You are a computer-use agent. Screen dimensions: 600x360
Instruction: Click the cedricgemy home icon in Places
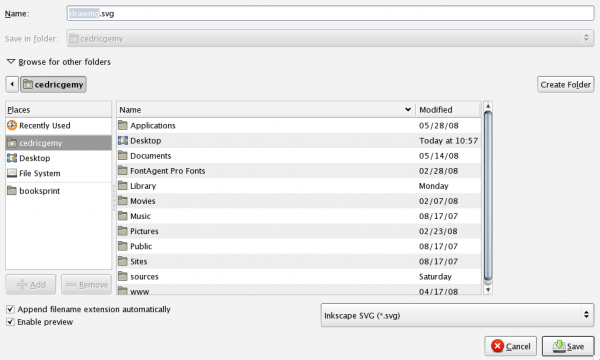(12, 143)
